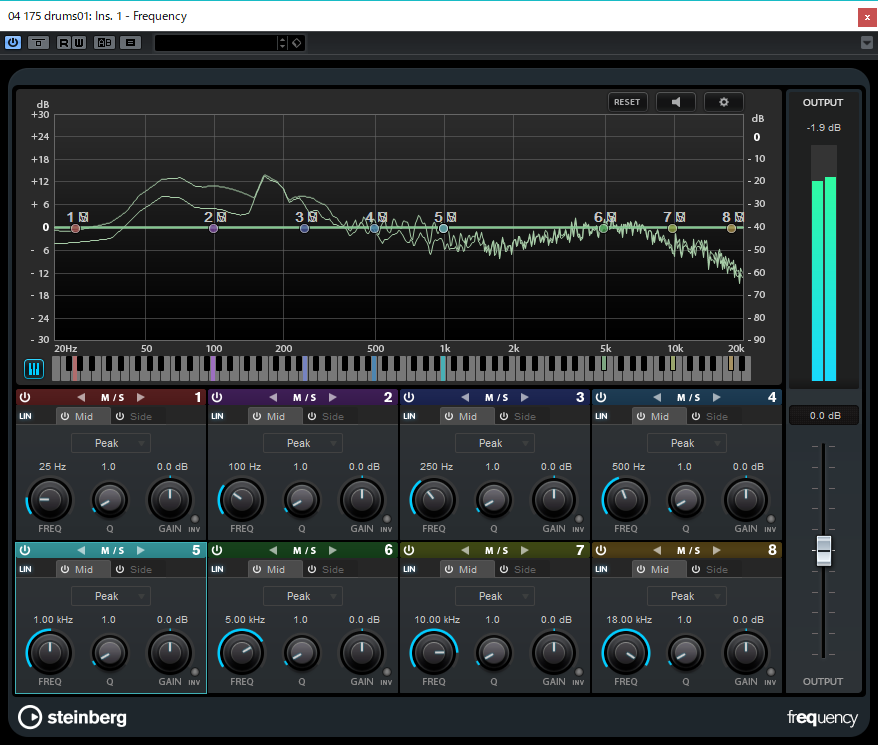Select EQ band 3 node on the curve
The image size is (878, 745).
click(x=304, y=228)
